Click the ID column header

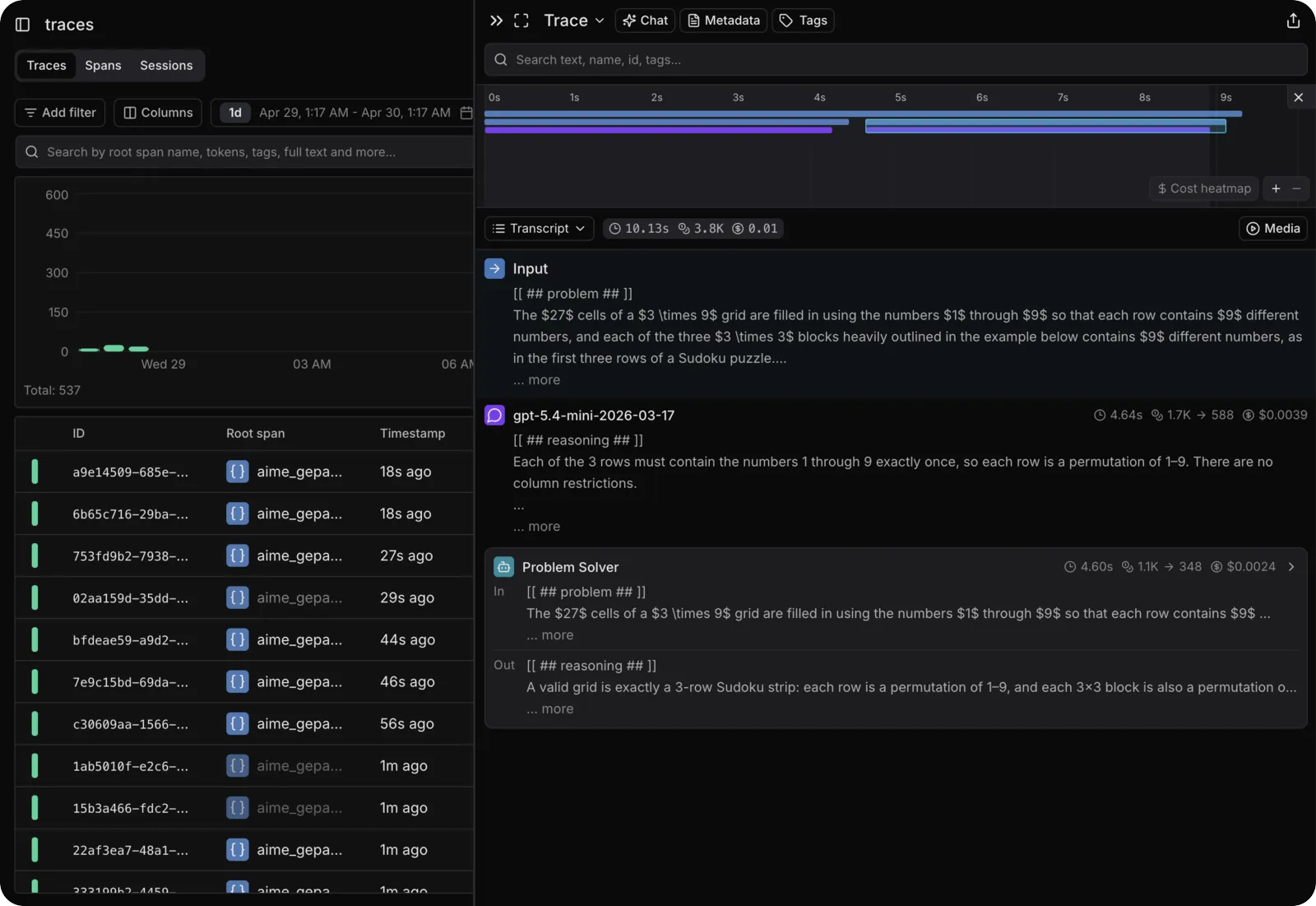pyautogui.click(x=78, y=434)
